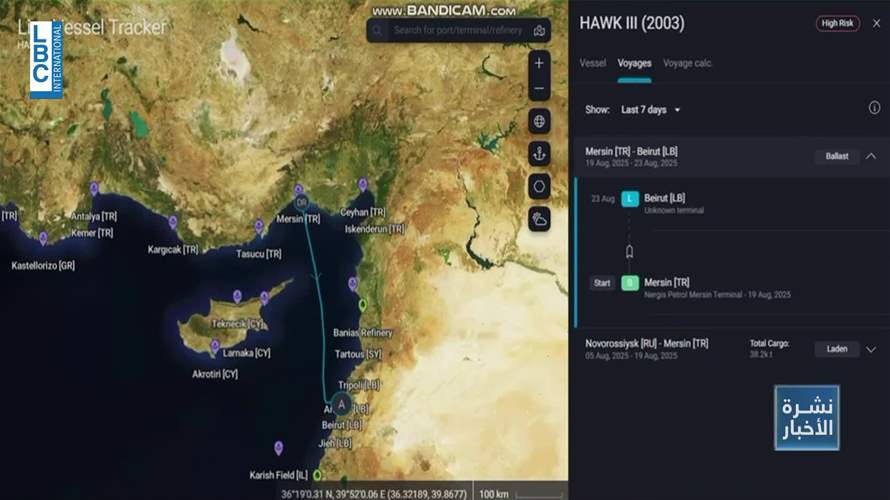
Task: Click the Tartous [SY] map label
Action: coord(358,354)
